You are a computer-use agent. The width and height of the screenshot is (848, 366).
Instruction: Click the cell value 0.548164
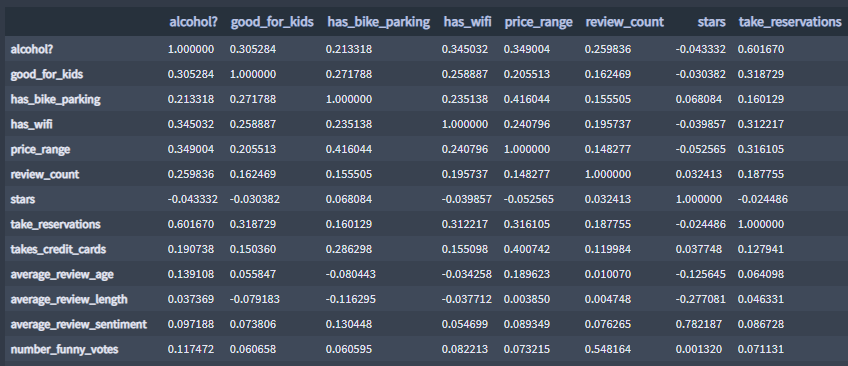(x=608, y=349)
